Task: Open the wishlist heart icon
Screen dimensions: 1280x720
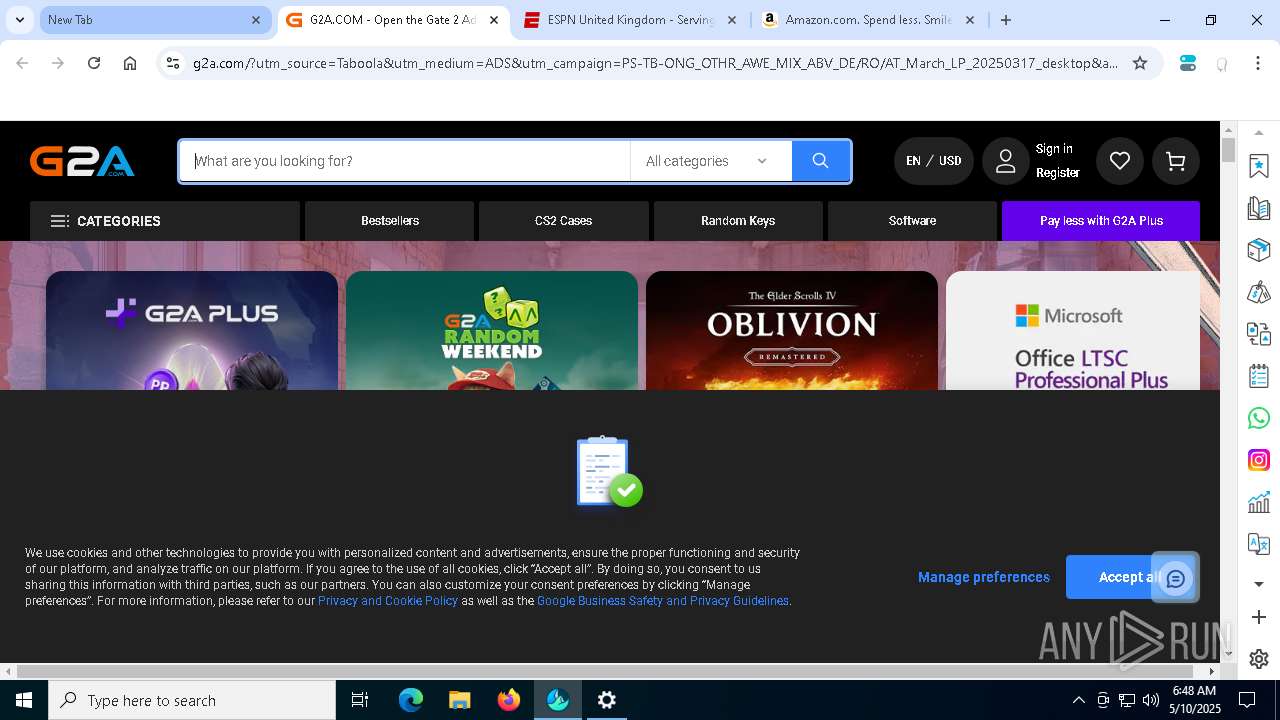Action: pos(1120,161)
